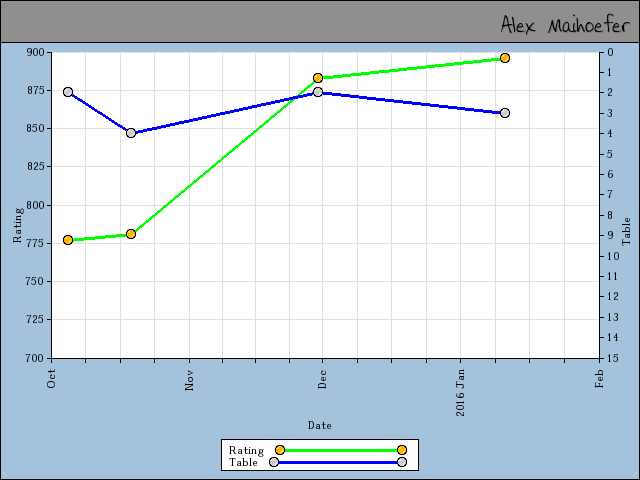Click the 850 rating axis value

(35, 129)
